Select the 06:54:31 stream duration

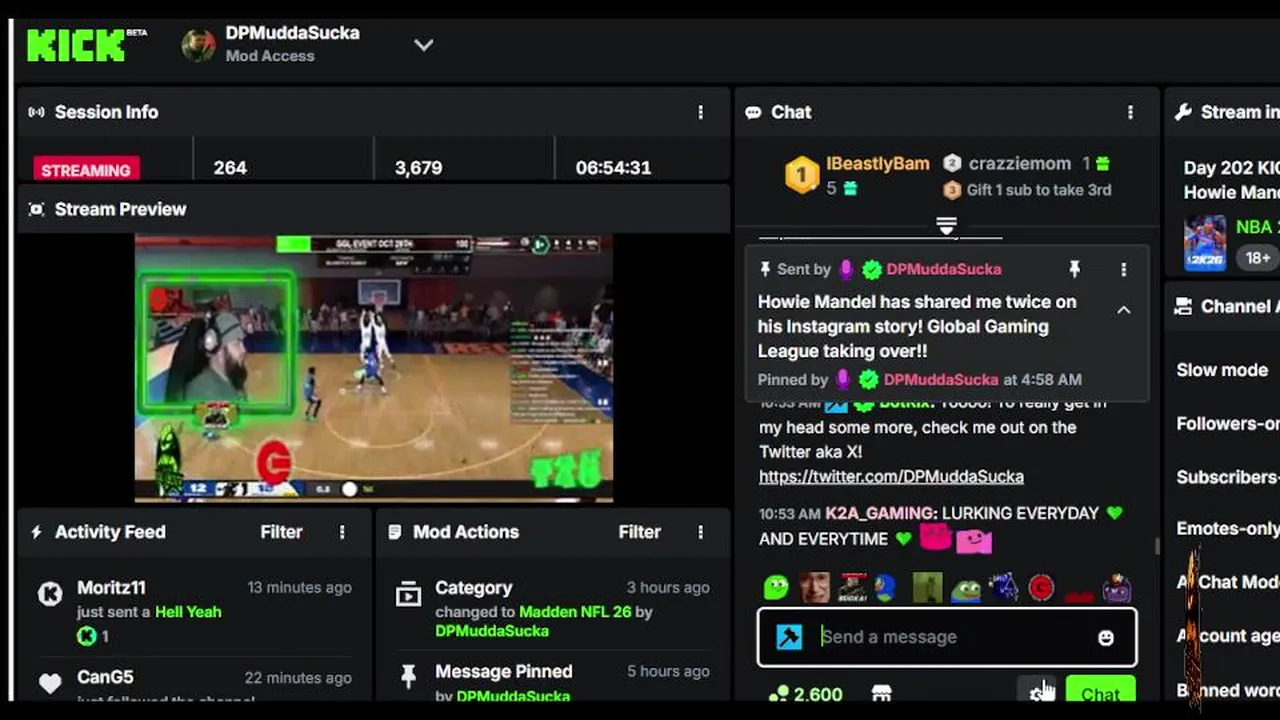coord(613,168)
